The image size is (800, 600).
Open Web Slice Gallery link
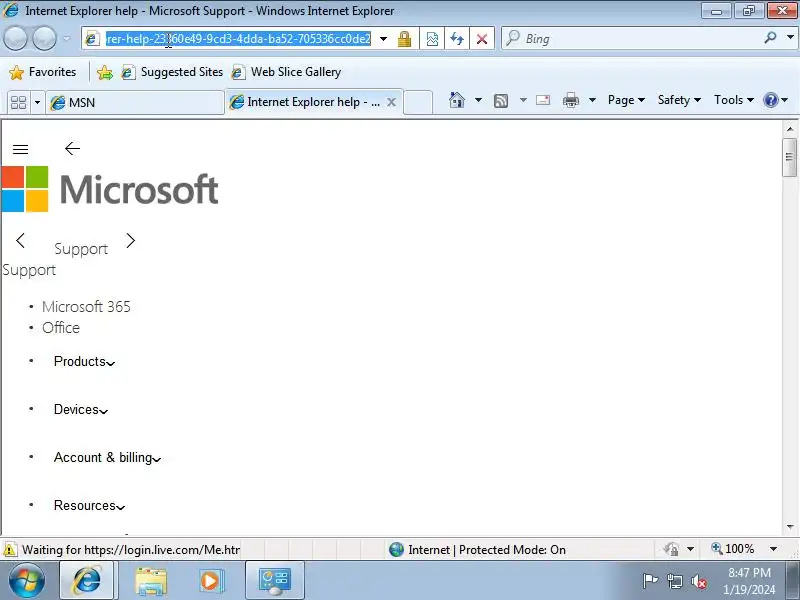pyautogui.click(x=286, y=72)
